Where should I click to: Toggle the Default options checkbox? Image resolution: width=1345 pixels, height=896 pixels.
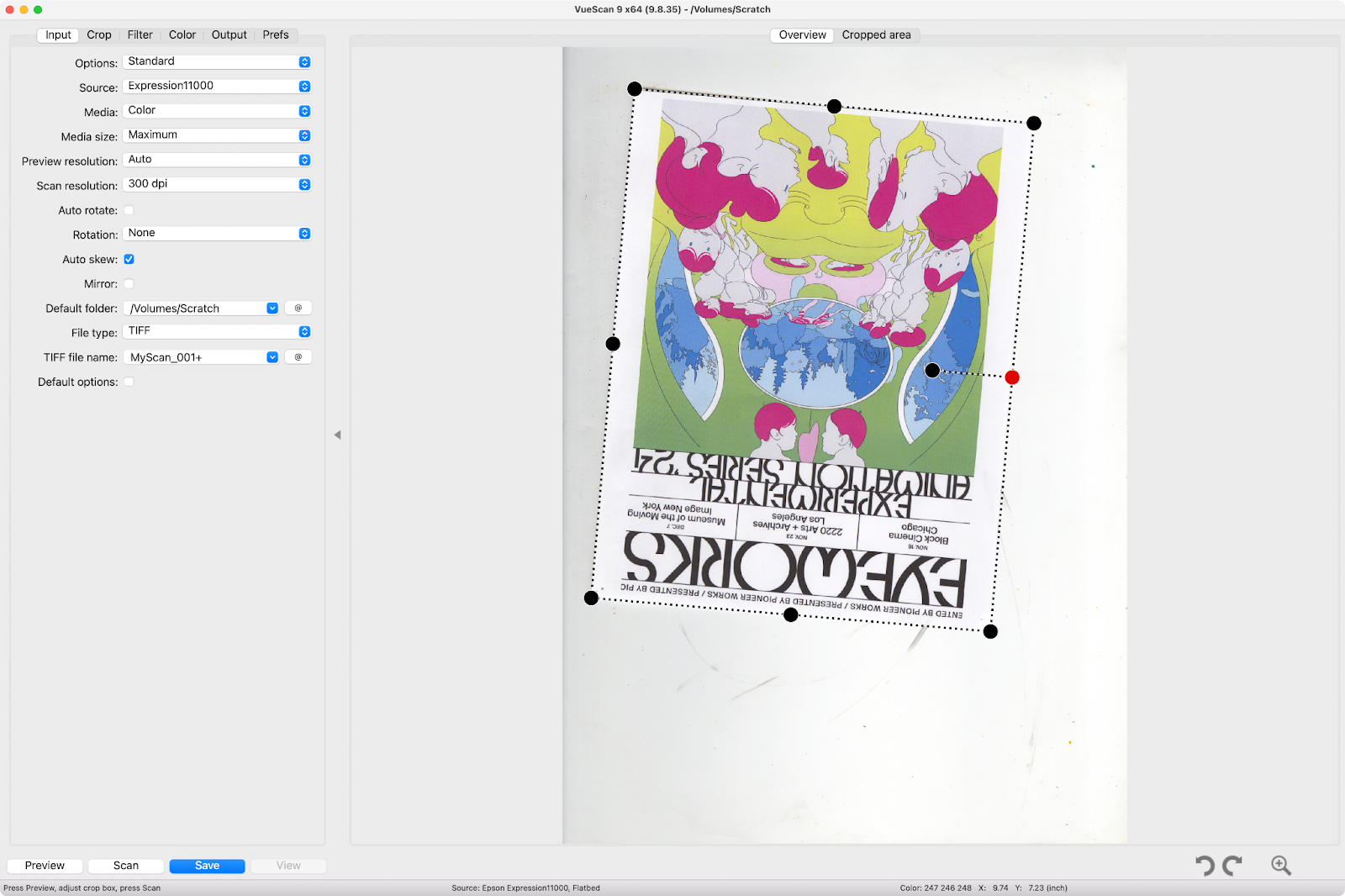(129, 382)
